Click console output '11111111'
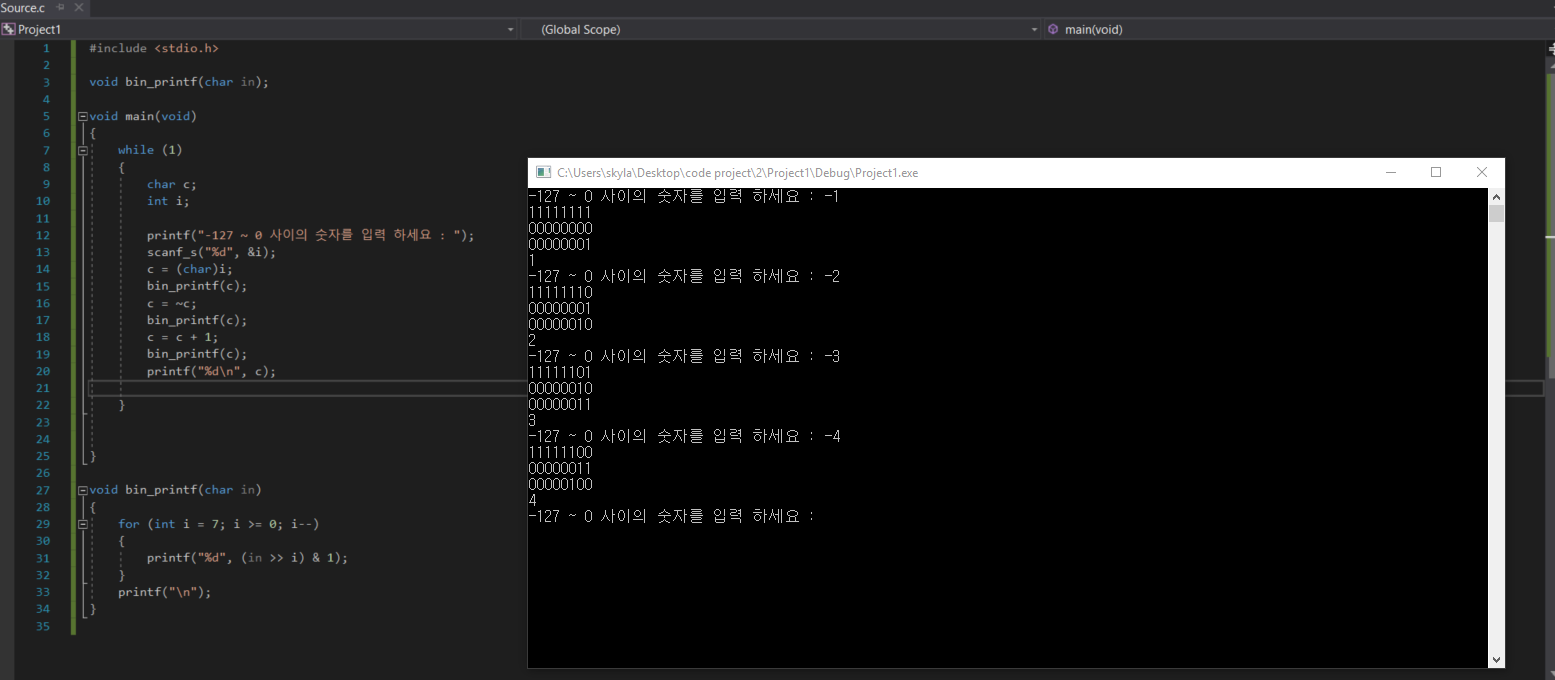This screenshot has width=1555, height=680. pyautogui.click(x=560, y=213)
